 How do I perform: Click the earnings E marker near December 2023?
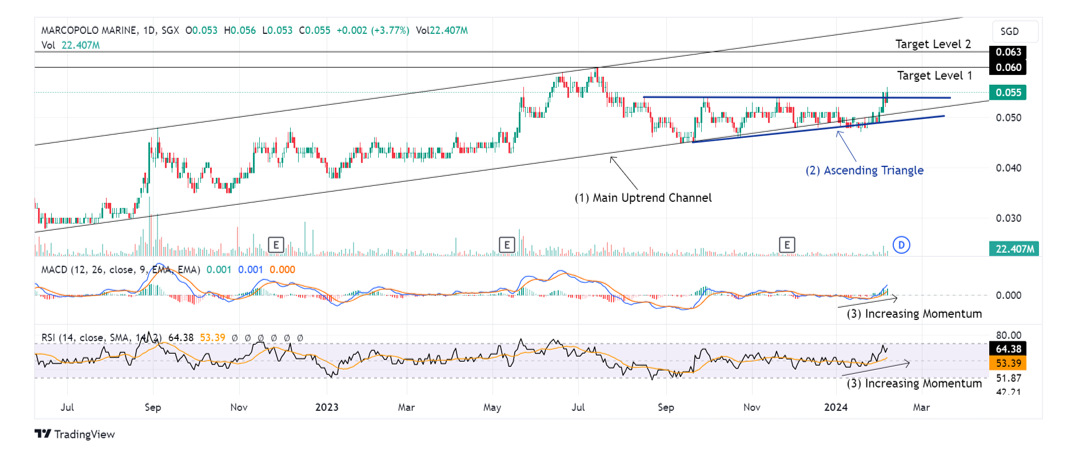point(787,244)
